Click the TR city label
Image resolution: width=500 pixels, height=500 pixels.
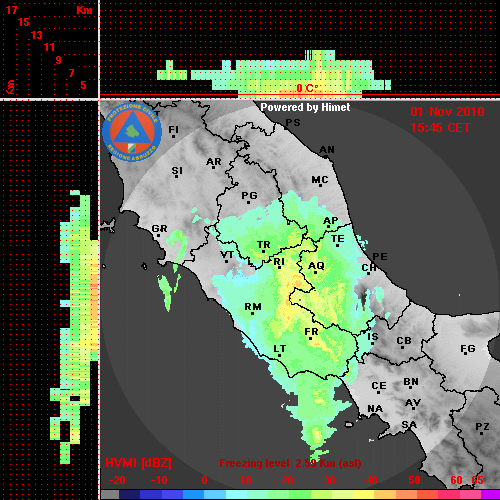(x=264, y=245)
